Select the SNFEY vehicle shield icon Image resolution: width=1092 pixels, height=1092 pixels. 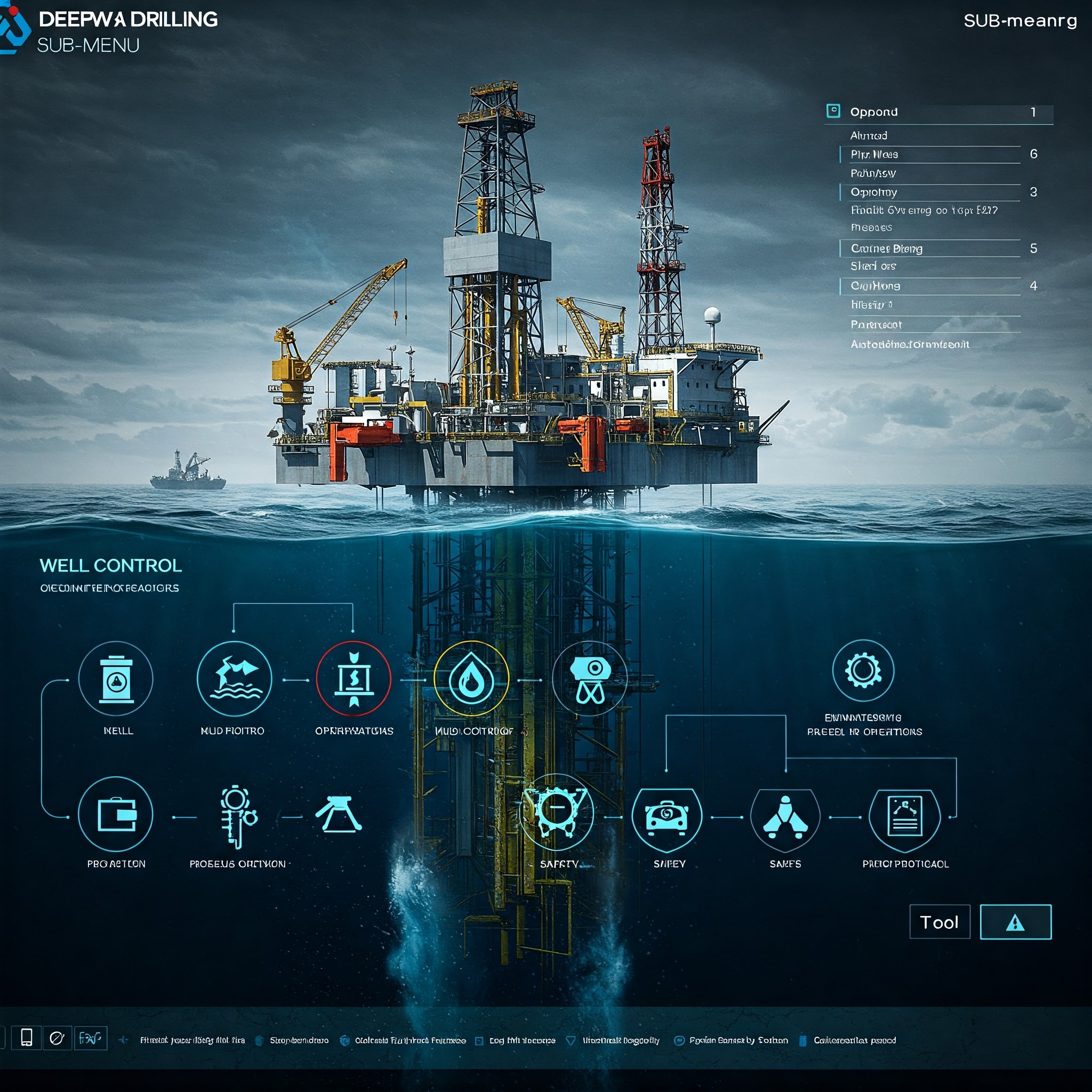point(667,818)
